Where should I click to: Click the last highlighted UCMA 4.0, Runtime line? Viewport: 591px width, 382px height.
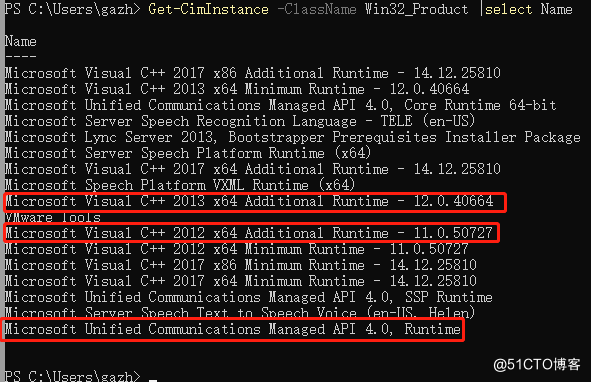click(x=233, y=329)
